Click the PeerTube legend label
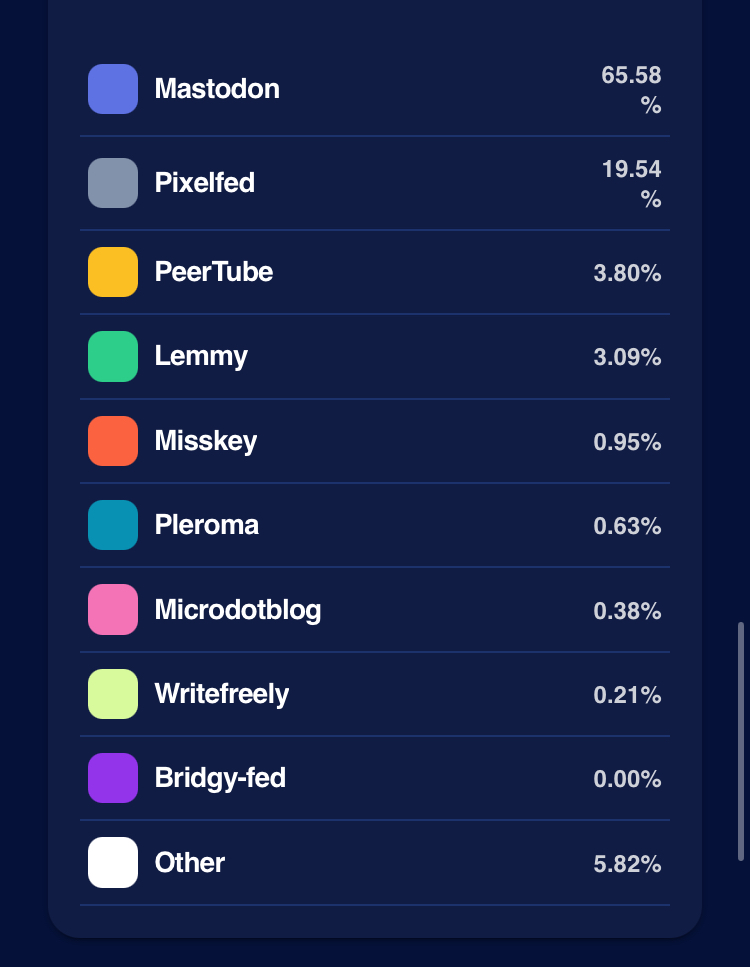This screenshot has height=967, width=750. [214, 272]
